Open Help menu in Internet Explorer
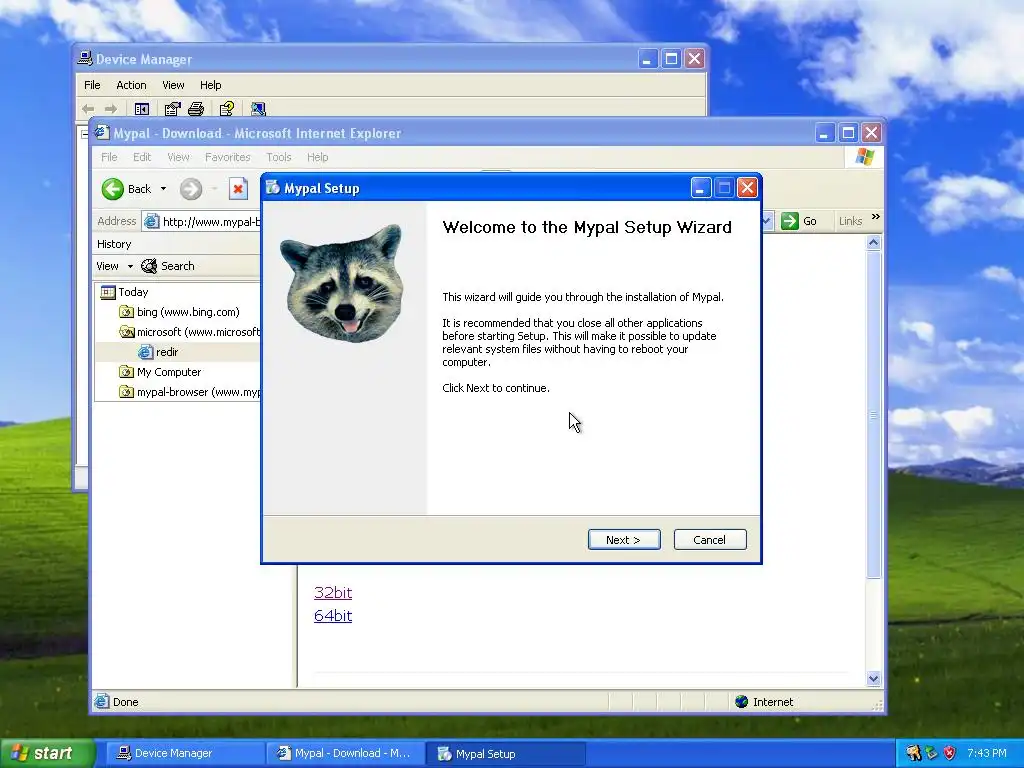1024x768 pixels. 317,157
